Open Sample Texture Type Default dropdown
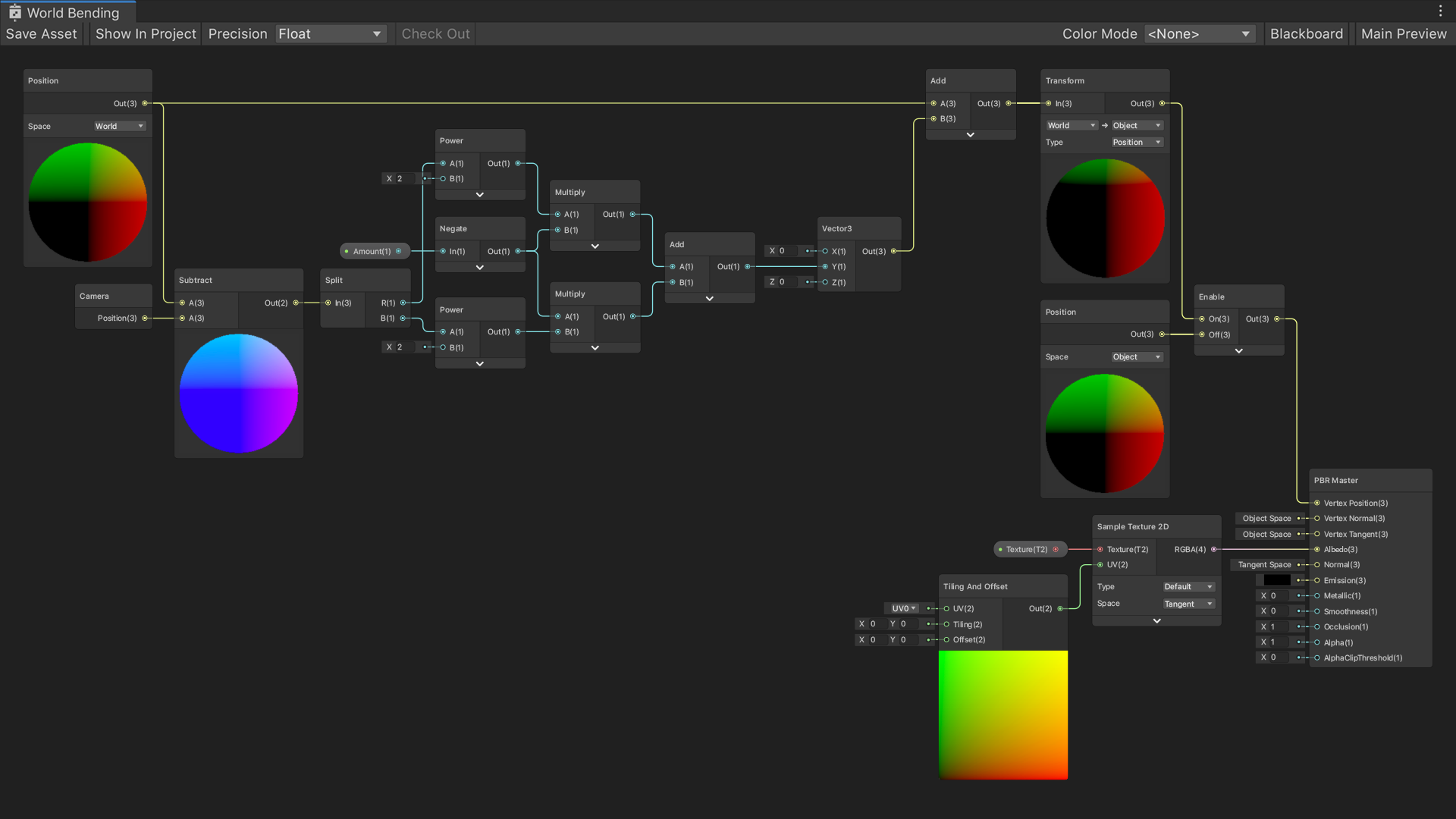 point(1188,587)
